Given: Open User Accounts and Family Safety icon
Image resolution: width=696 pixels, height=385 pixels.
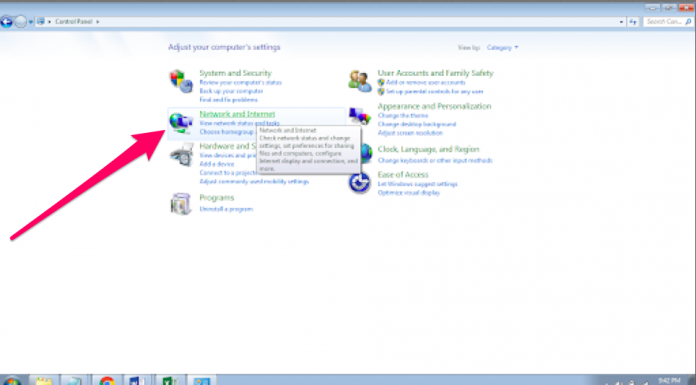Looking at the screenshot, I should point(360,81).
